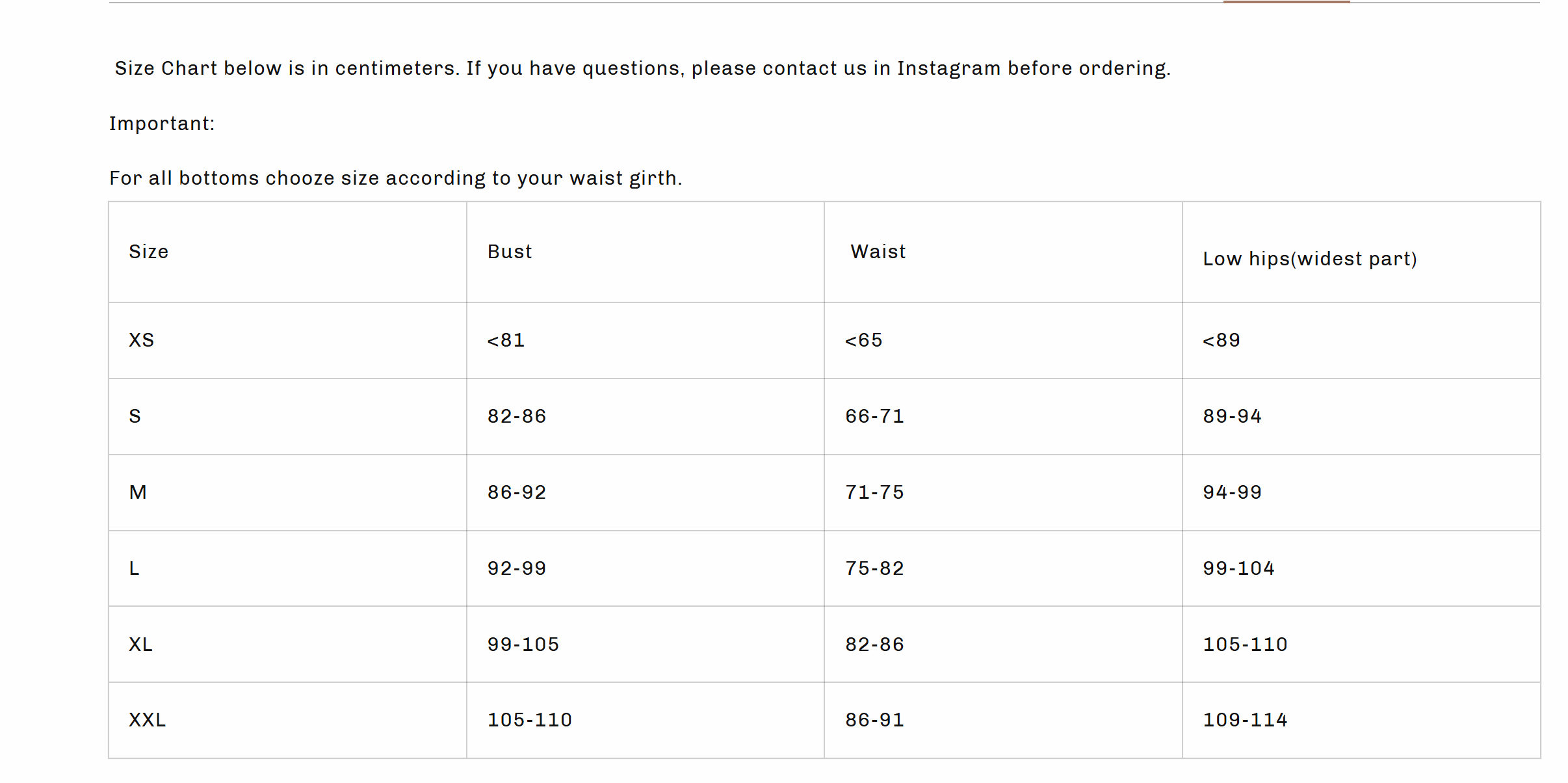The width and height of the screenshot is (1568, 783).
Task: Click the 99-104 hips value
Action: coord(1238,568)
